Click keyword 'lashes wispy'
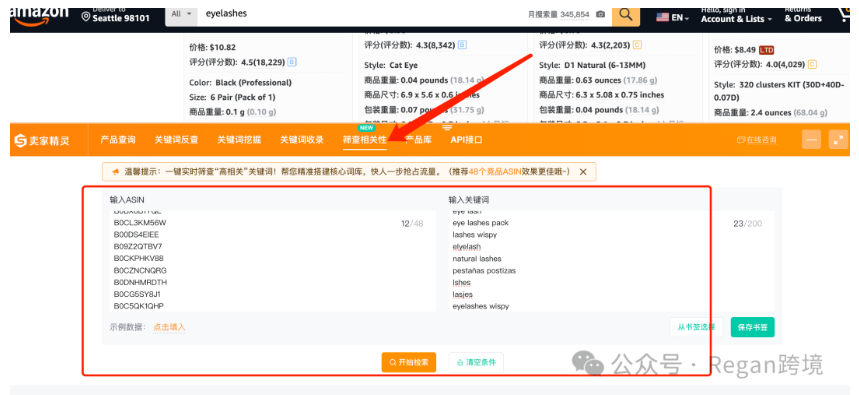Viewport: 859px width, 395px height. (x=474, y=234)
